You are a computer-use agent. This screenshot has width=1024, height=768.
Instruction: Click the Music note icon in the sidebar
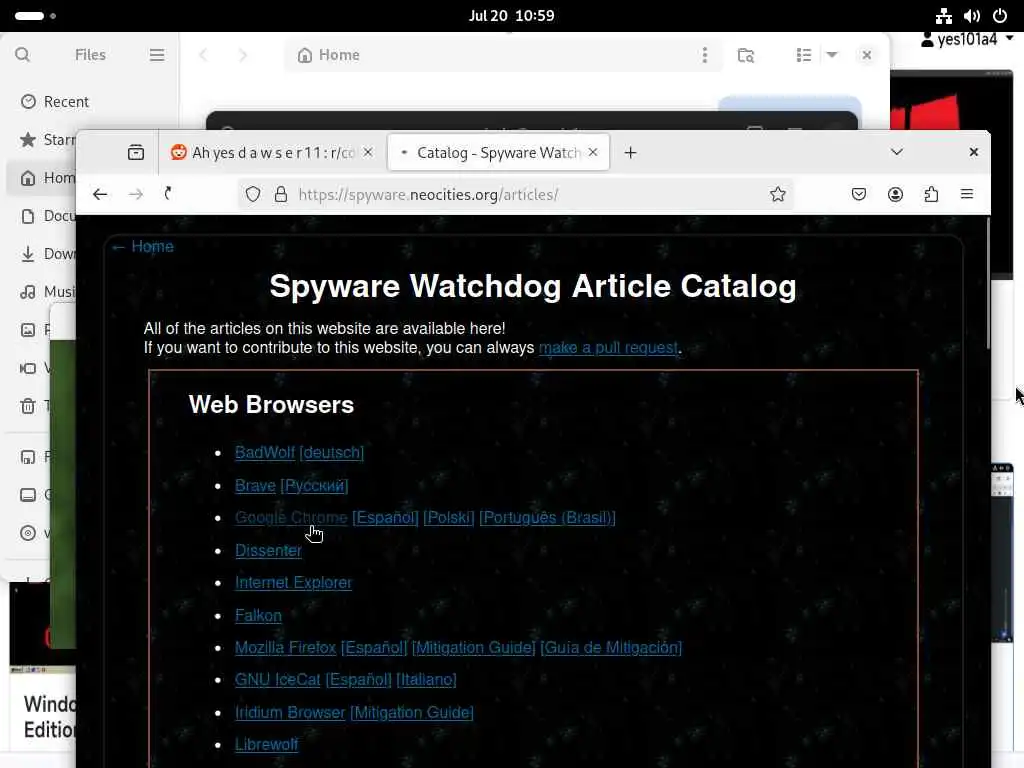[x=28, y=292]
